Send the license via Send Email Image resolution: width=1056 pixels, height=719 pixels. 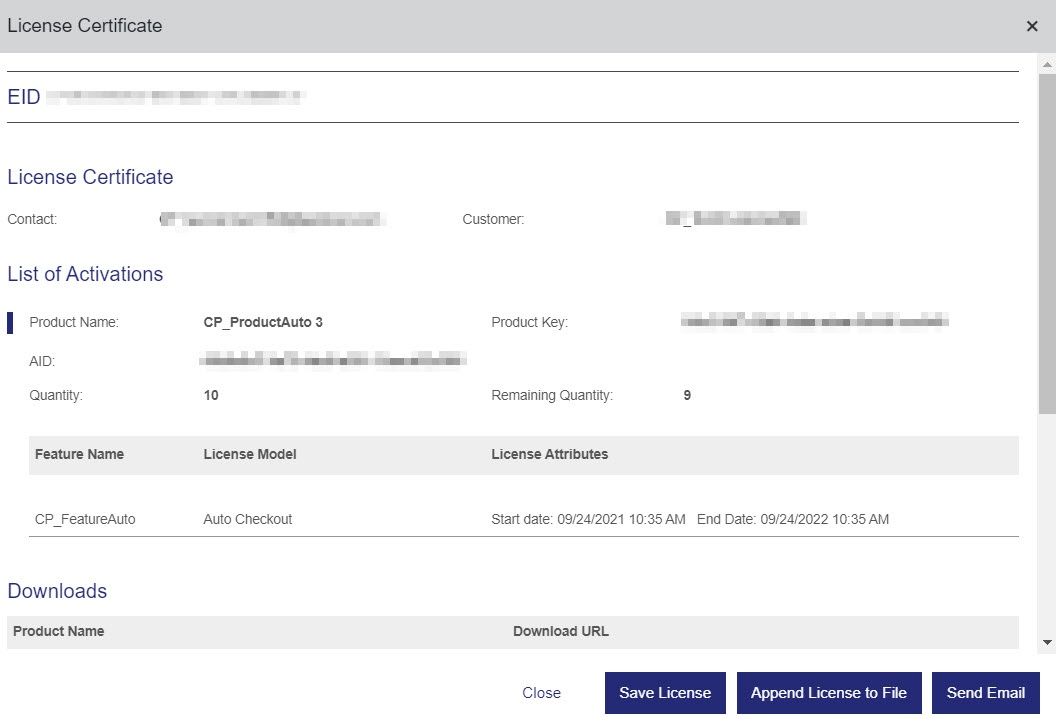point(985,693)
